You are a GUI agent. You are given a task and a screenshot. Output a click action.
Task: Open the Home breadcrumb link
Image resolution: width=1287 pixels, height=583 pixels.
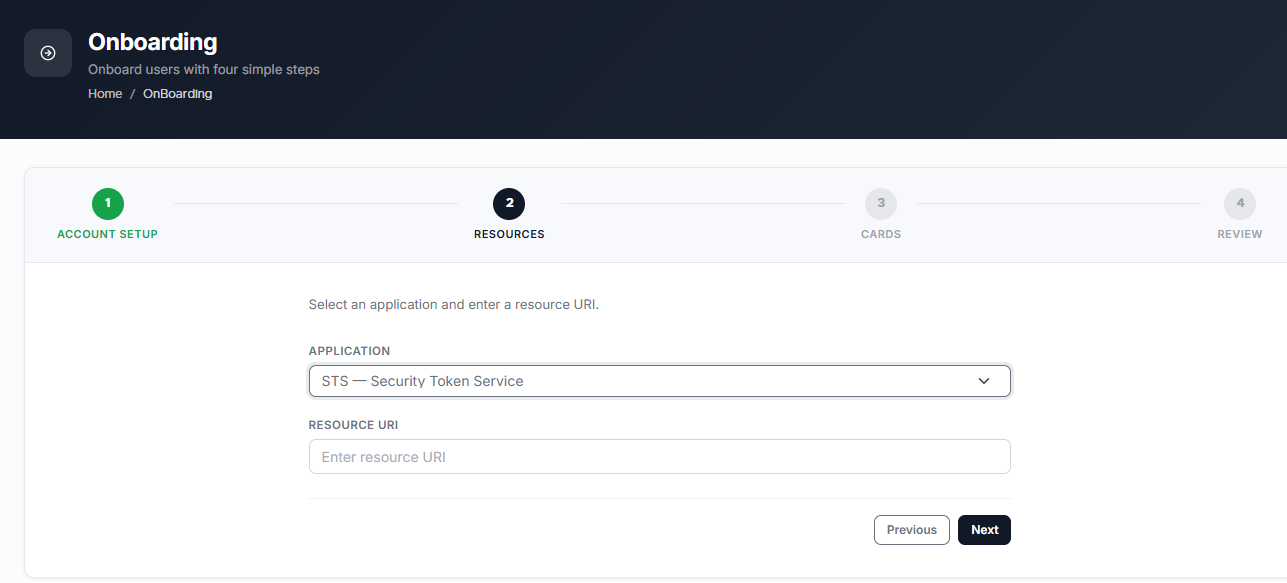point(105,94)
